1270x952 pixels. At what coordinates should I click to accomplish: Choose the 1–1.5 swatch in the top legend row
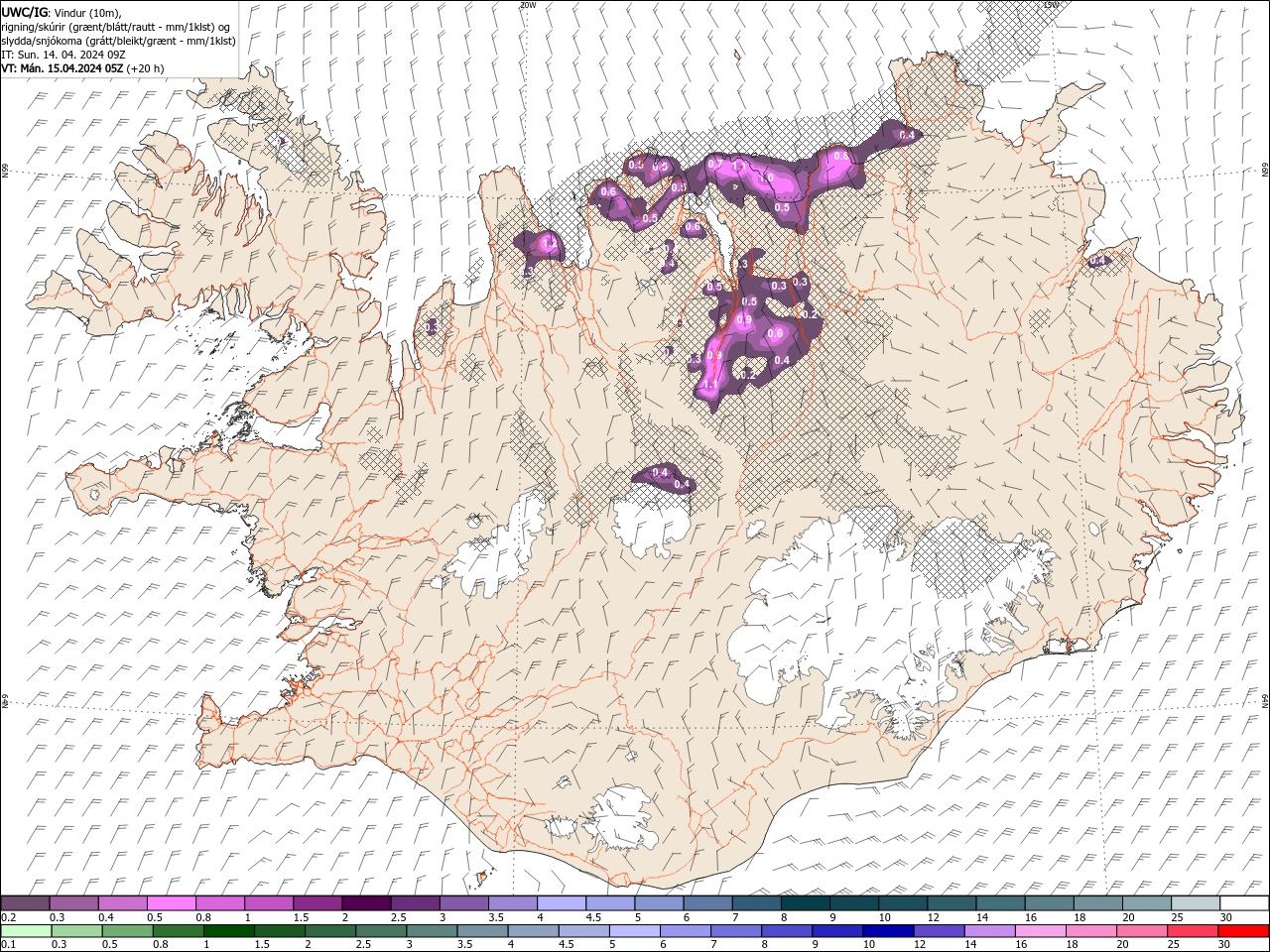click(269, 903)
